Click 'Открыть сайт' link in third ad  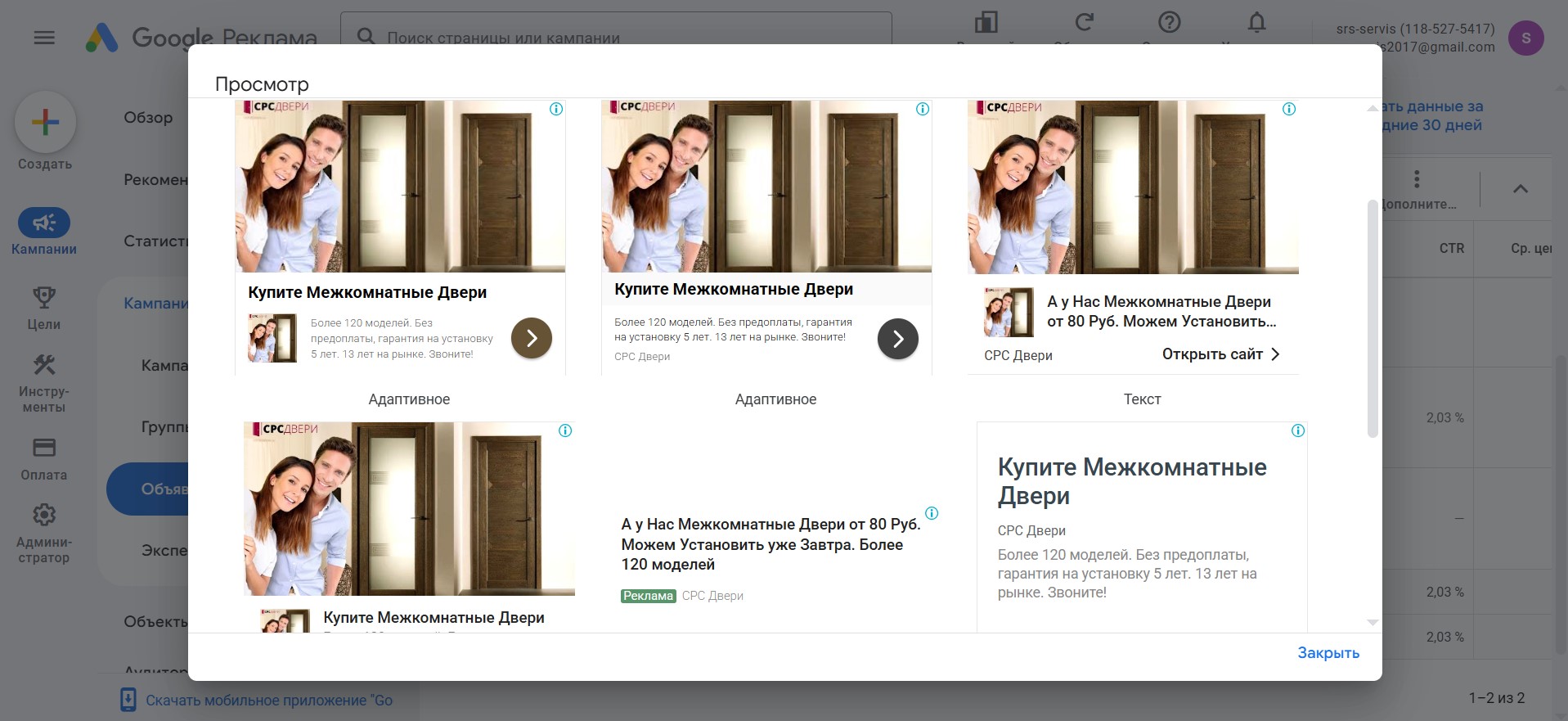coord(1220,354)
